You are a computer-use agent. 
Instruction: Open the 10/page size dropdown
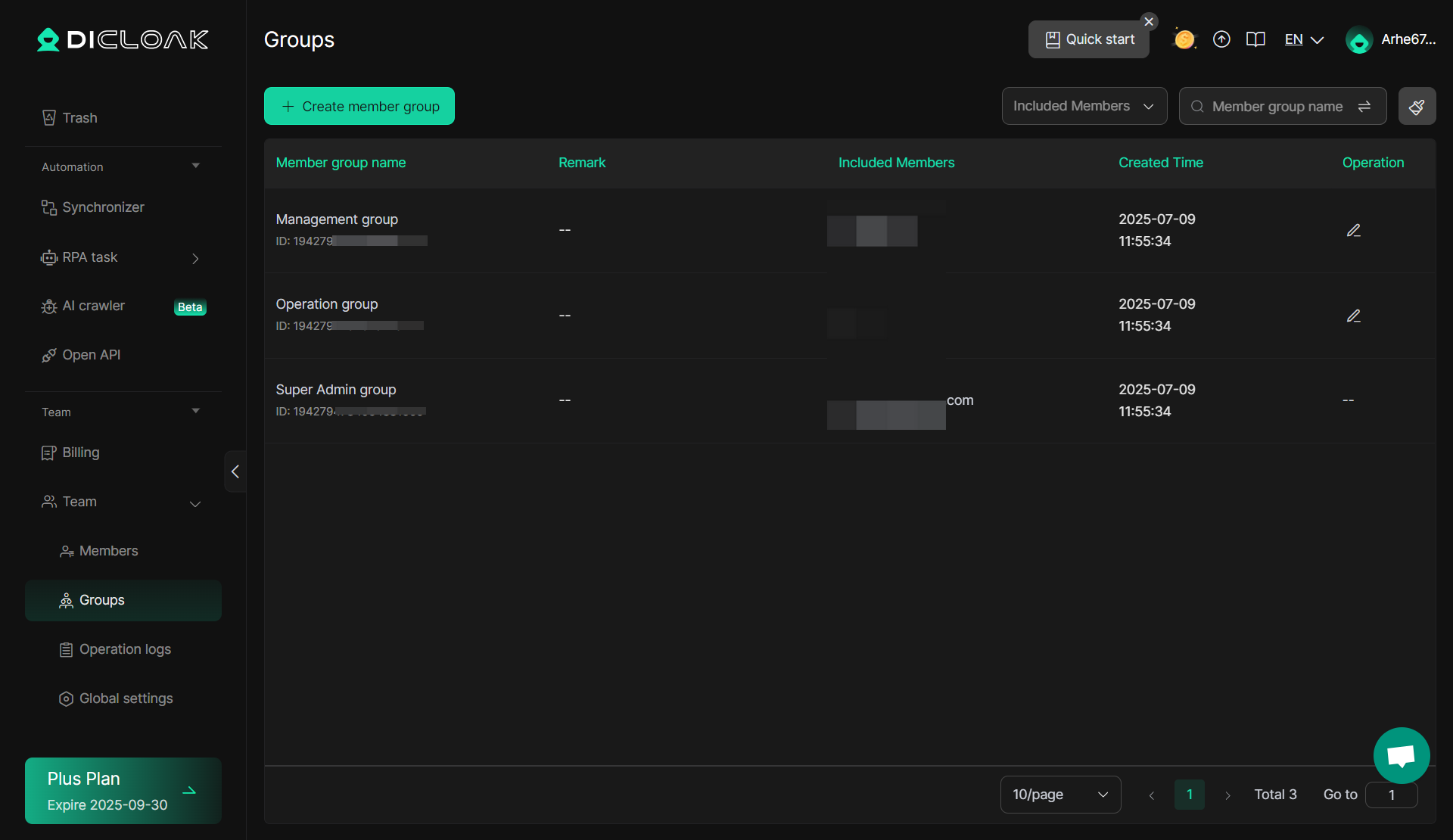tap(1059, 795)
